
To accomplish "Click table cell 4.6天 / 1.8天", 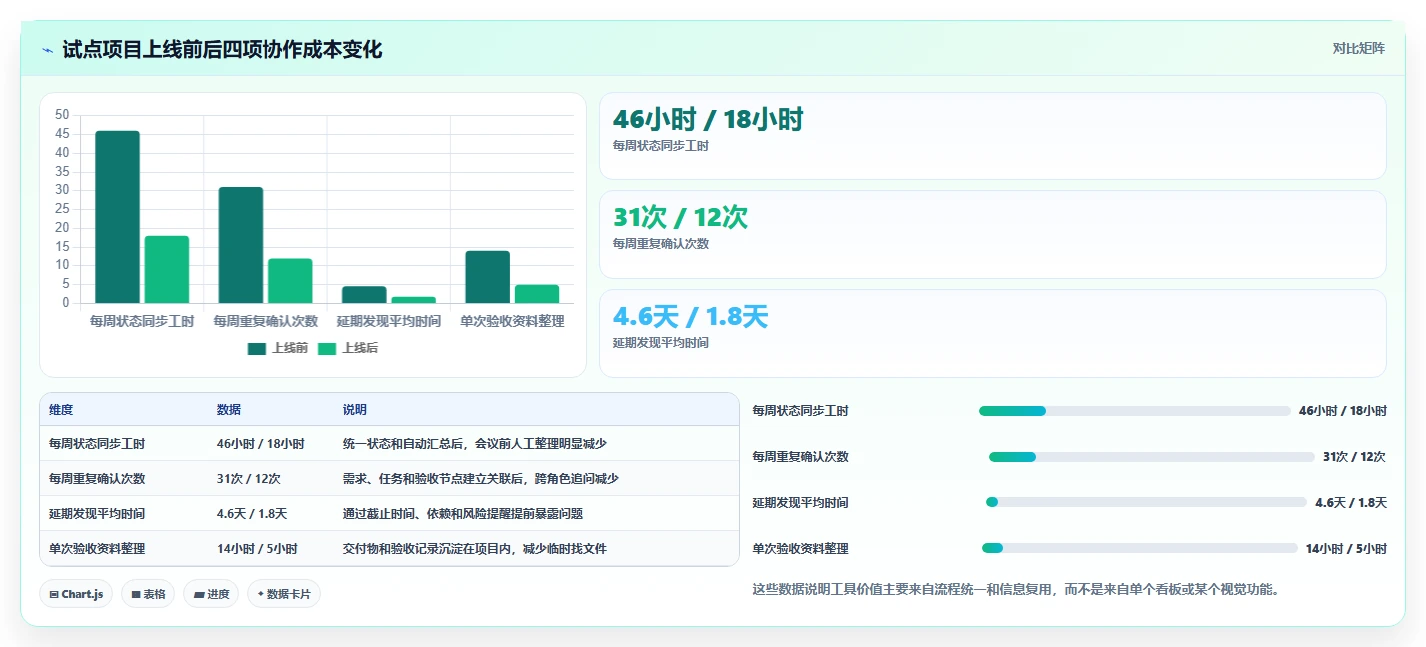I will (x=252, y=514).
